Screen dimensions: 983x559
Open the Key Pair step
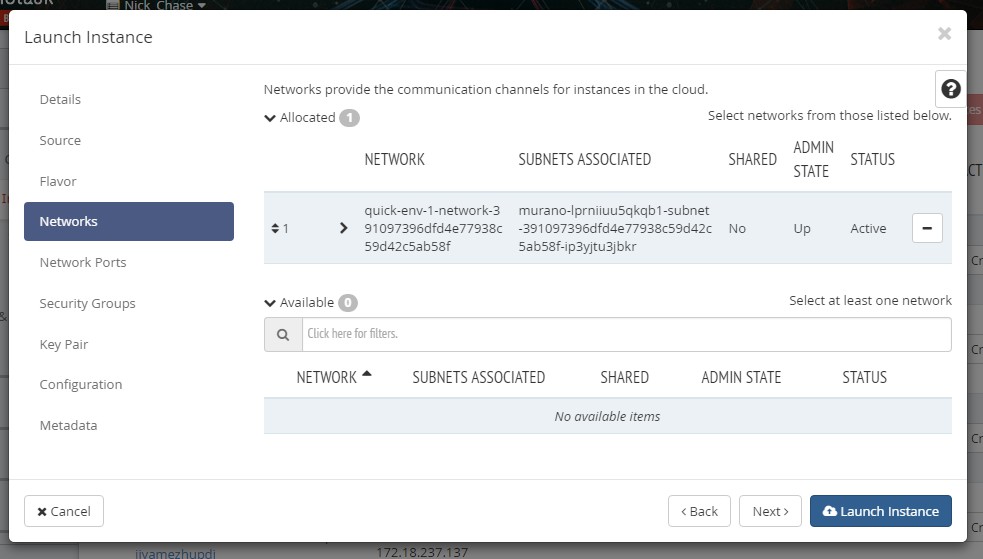pyautogui.click(x=63, y=344)
